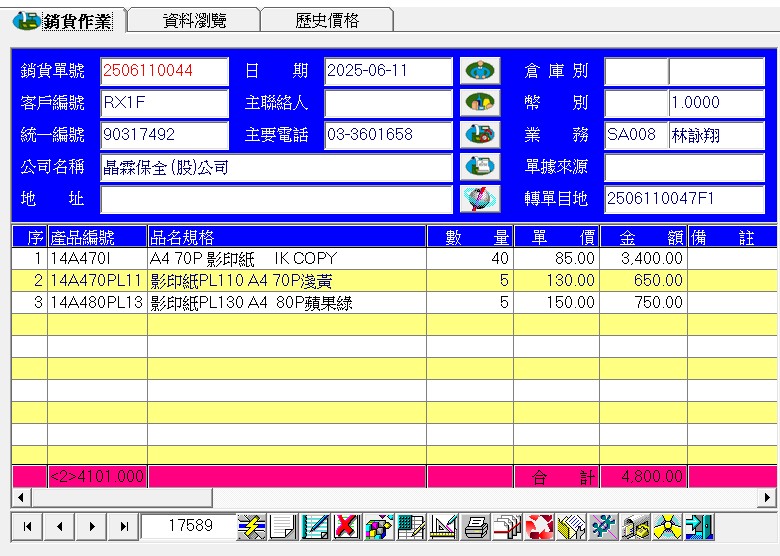The height and width of the screenshot is (556, 780).
Task: Go to the next record
Action: [91, 526]
